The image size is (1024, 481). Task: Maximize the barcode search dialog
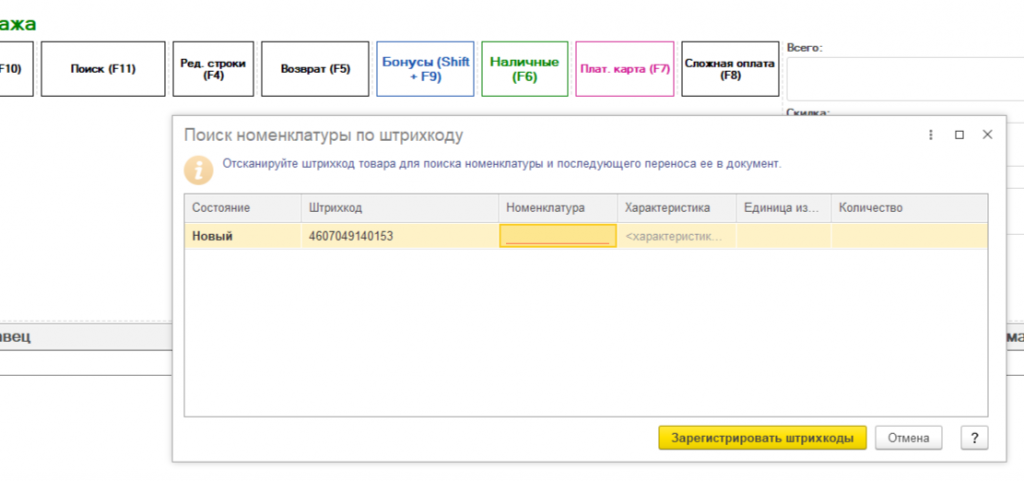click(959, 135)
